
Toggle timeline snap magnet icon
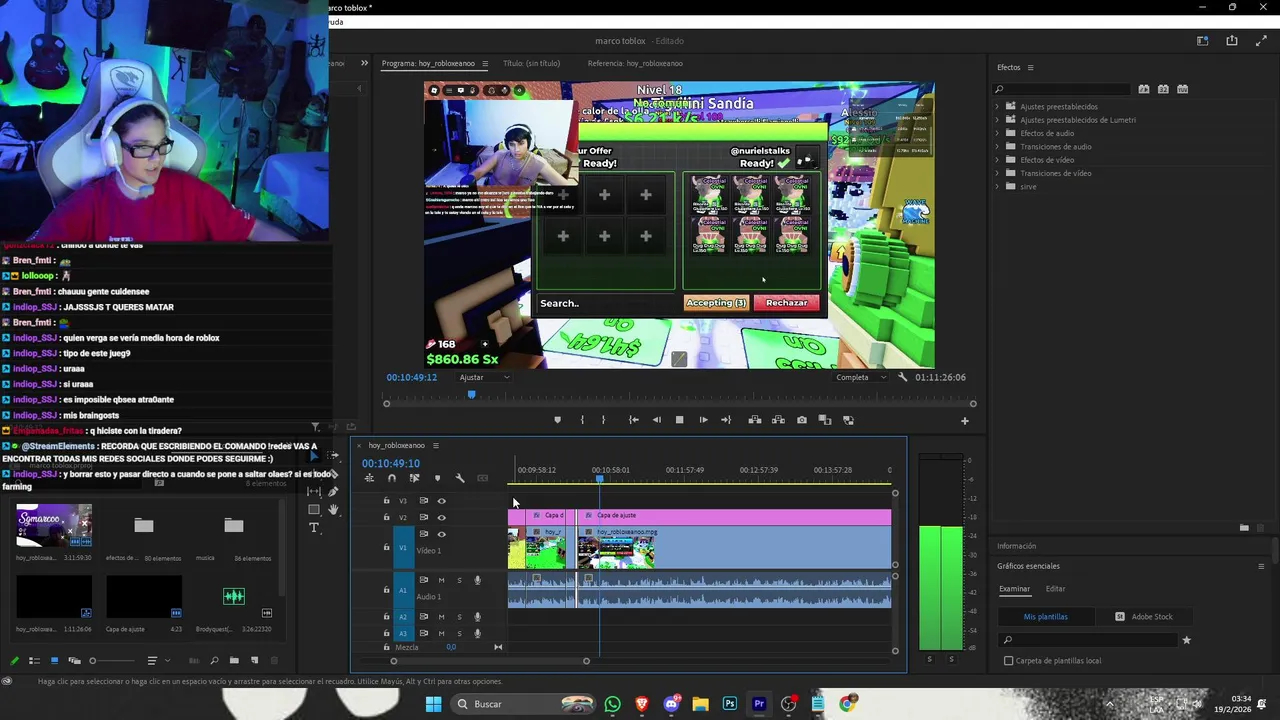[x=392, y=478]
